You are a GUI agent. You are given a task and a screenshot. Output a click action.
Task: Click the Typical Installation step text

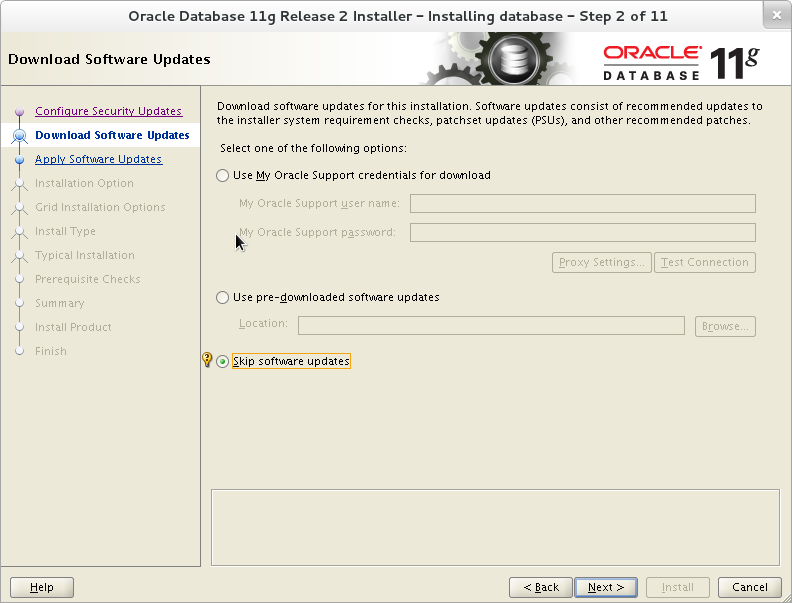point(85,255)
